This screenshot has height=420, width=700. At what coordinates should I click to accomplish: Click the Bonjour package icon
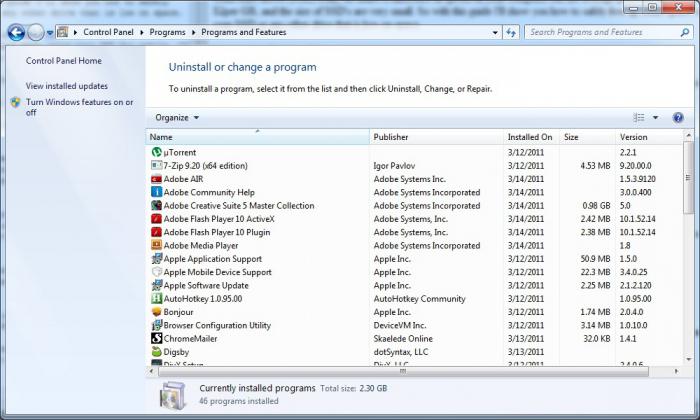[x=156, y=312]
